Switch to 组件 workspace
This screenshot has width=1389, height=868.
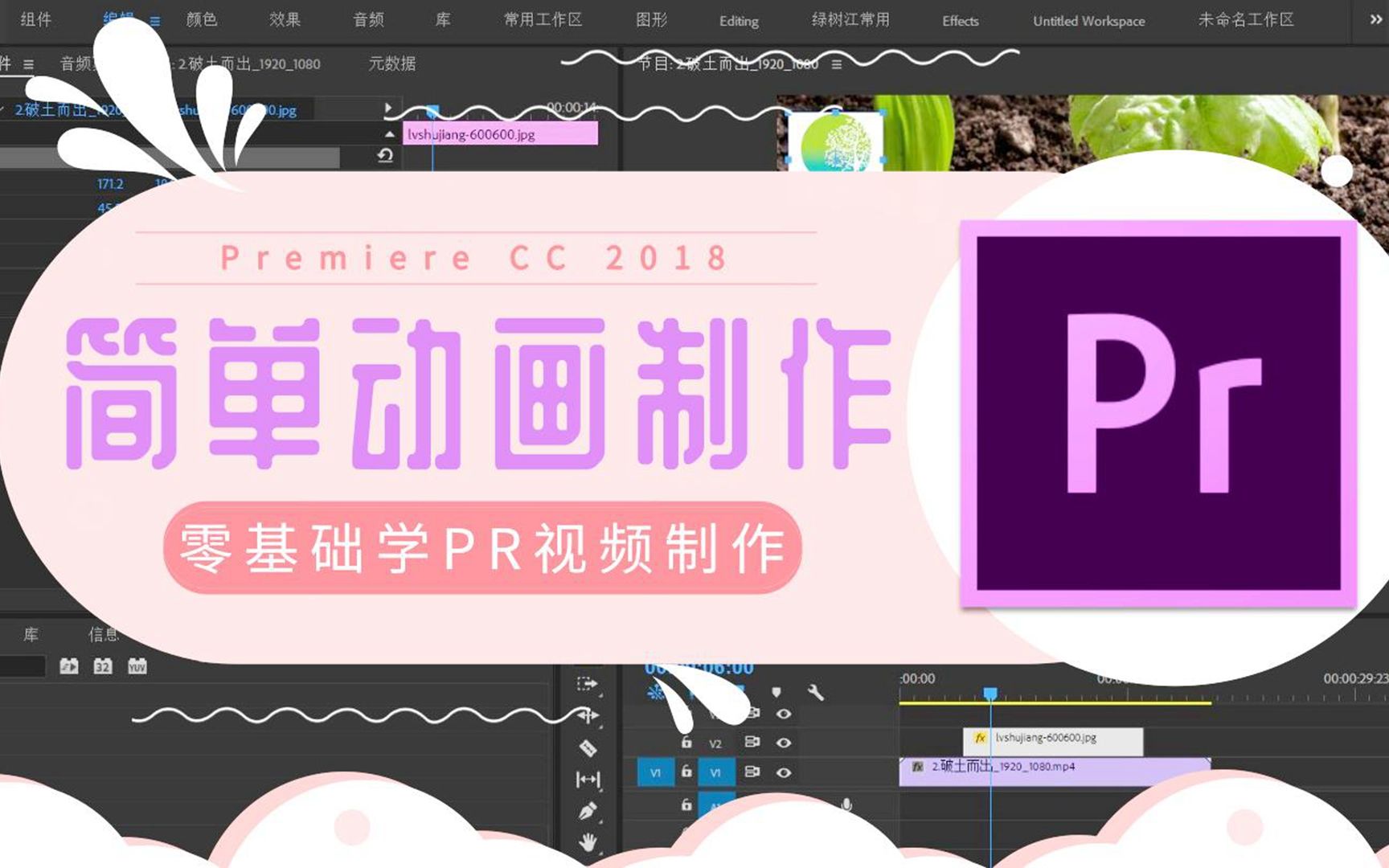[35, 20]
